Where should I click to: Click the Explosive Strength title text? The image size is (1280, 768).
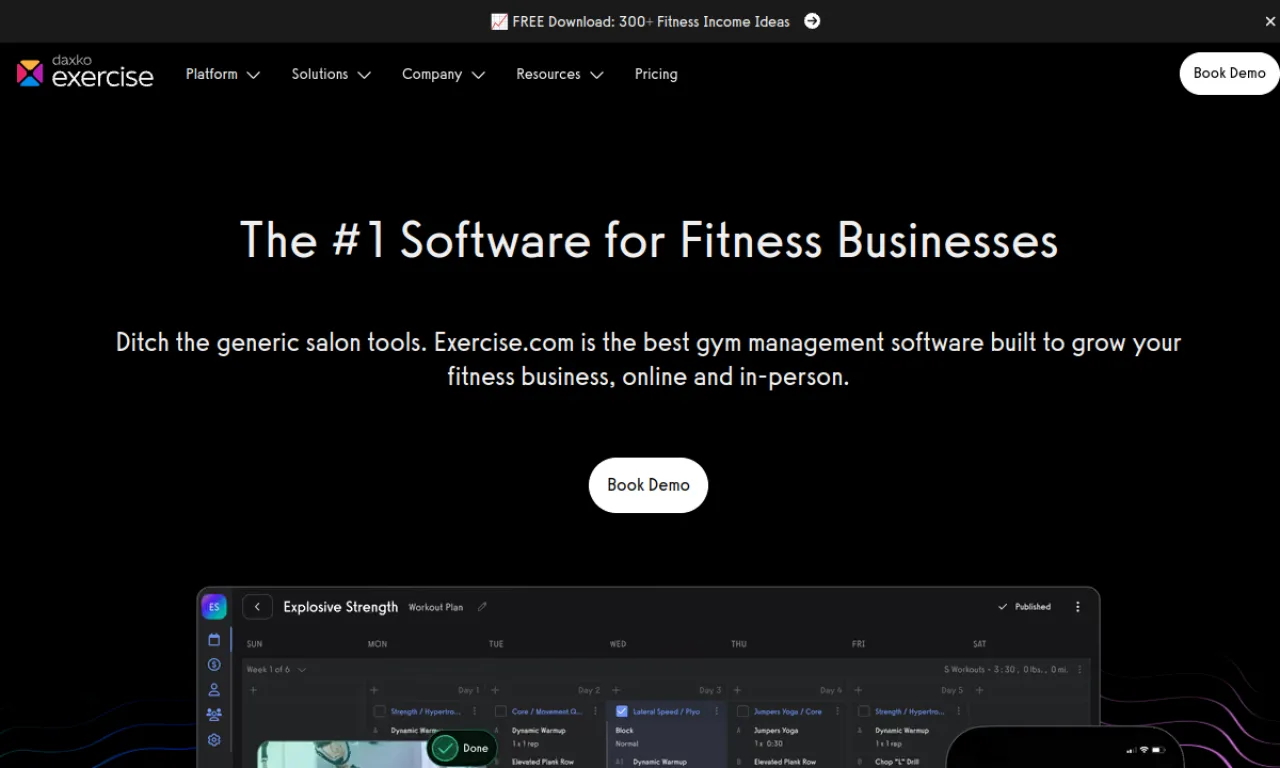[x=340, y=607]
